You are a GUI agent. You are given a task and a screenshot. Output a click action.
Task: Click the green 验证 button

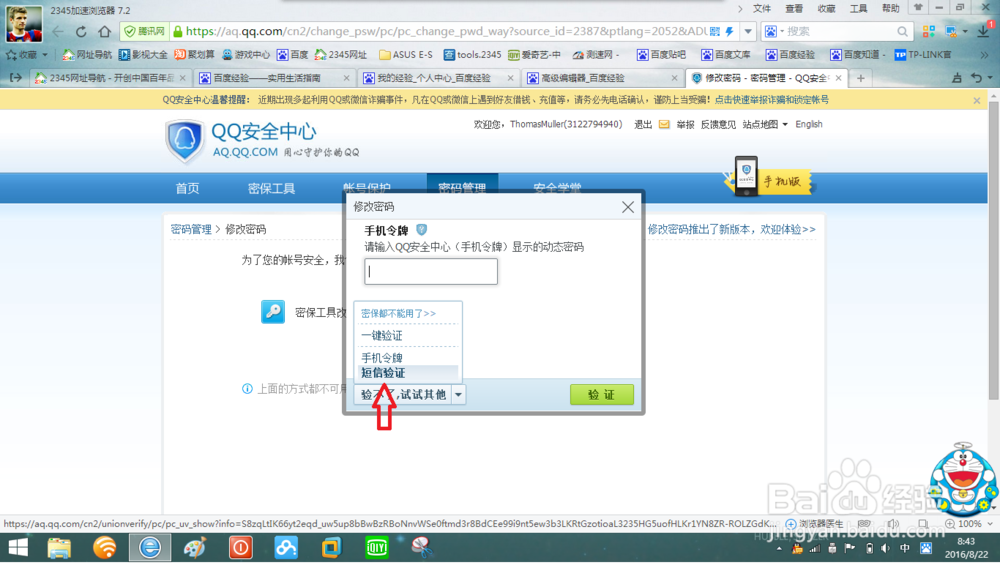601,394
